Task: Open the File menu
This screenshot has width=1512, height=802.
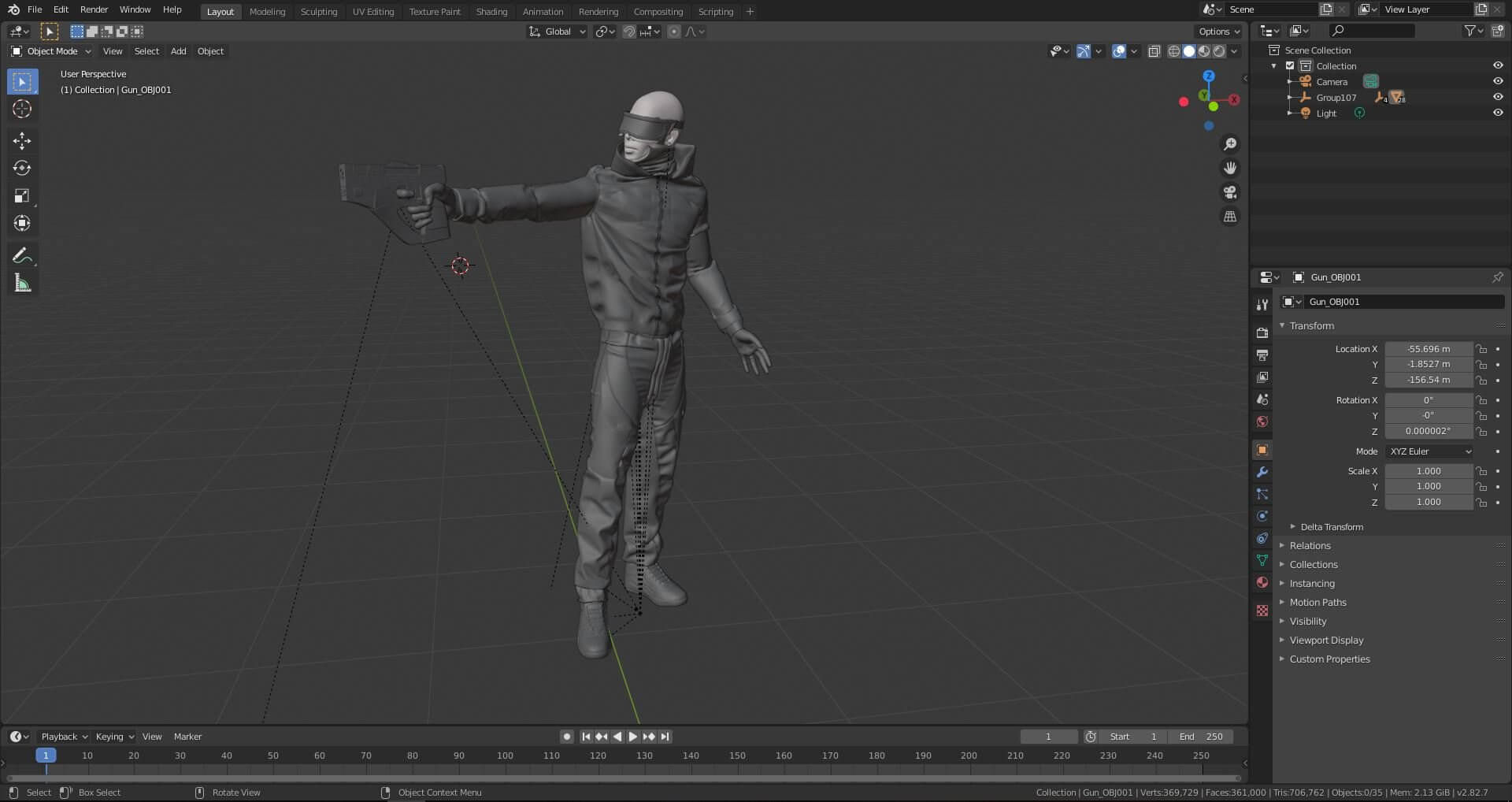Action: click(35, 9)
